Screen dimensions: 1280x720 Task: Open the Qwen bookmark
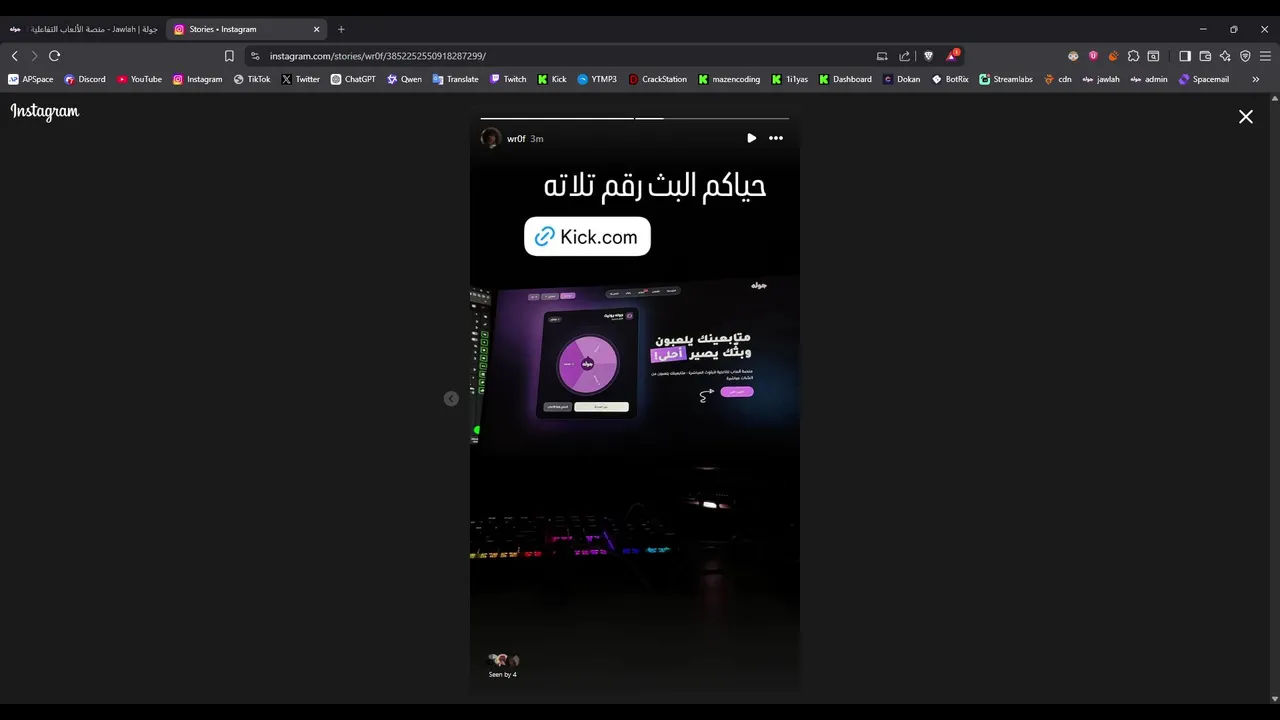pos(405,79)
